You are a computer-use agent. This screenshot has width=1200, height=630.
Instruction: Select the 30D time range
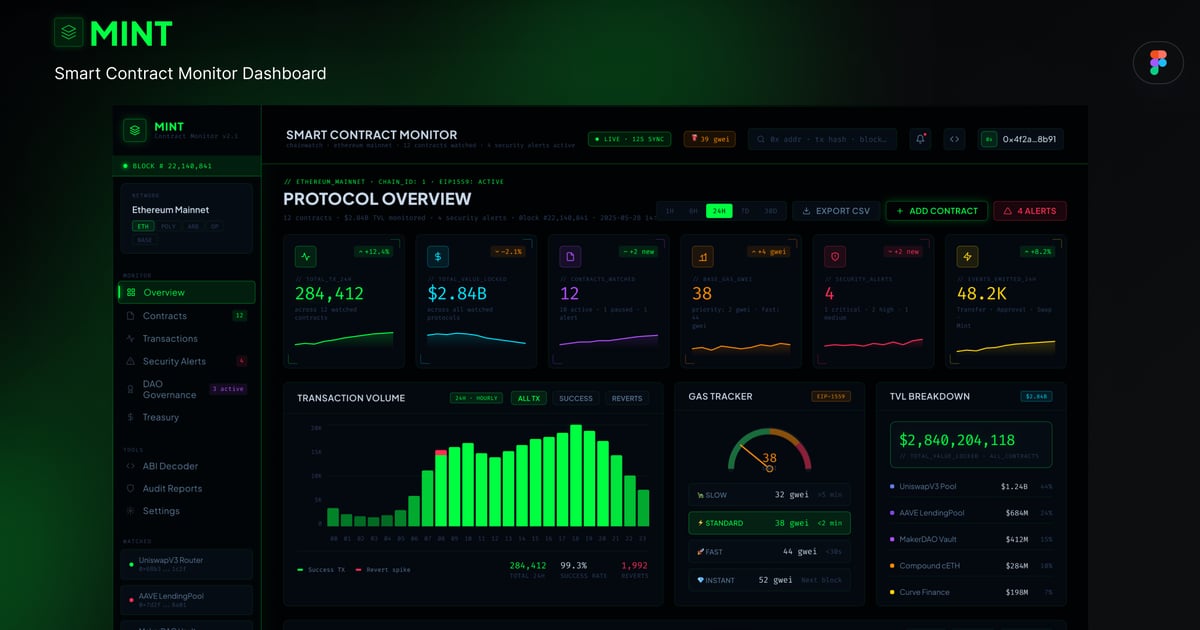pyautogui.click(x=770, y=211)
